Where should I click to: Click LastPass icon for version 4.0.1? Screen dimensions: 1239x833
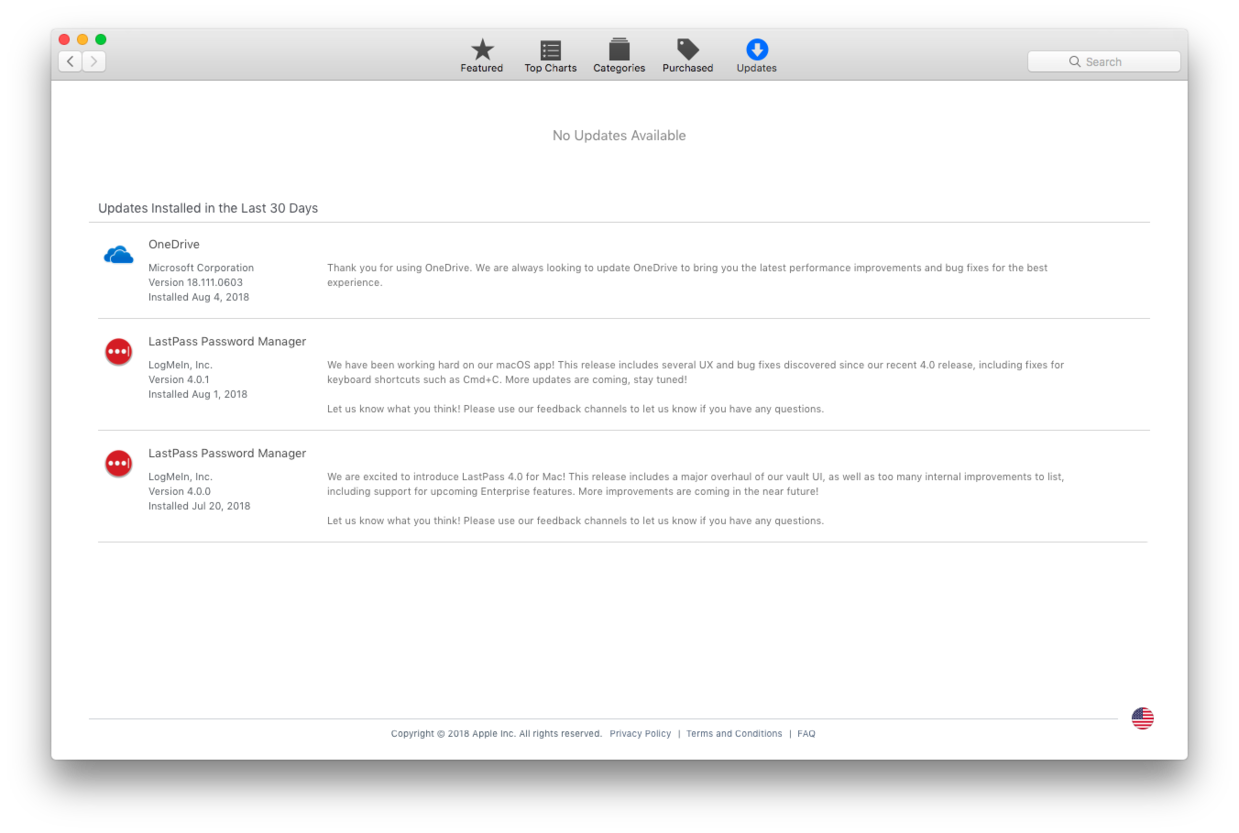pyautogui.click(x=119, y=352)
